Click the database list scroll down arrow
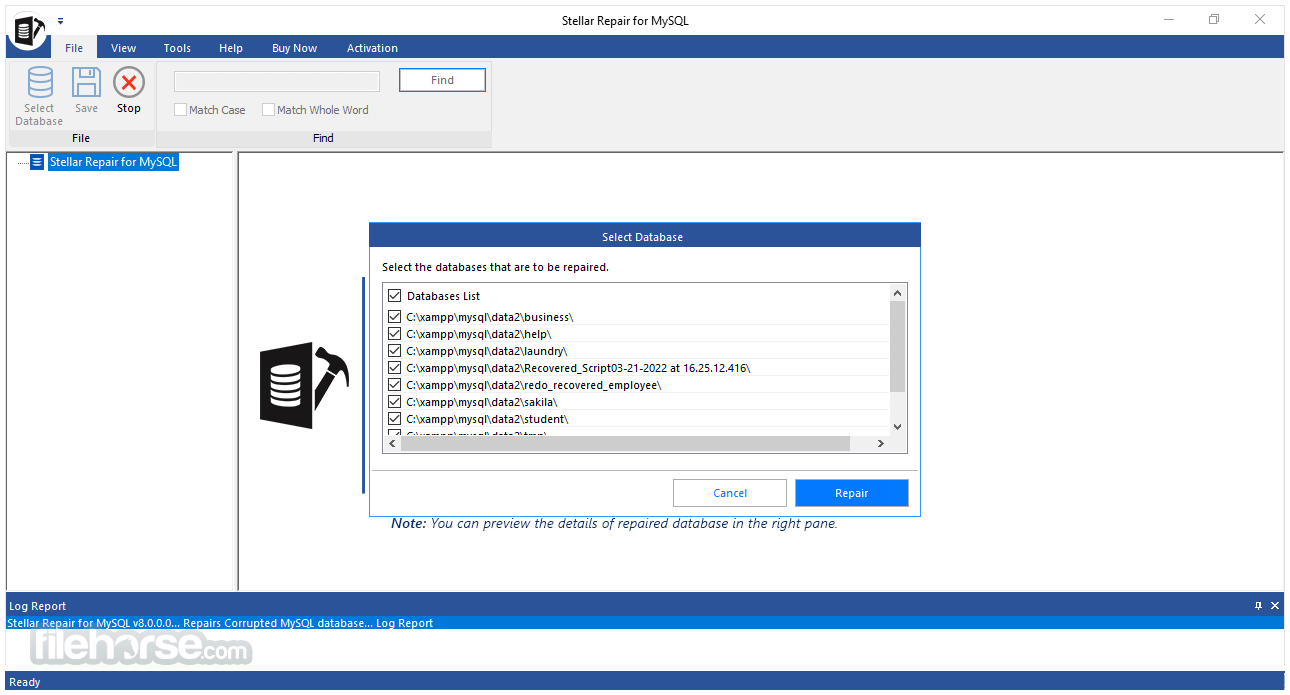 897,426
